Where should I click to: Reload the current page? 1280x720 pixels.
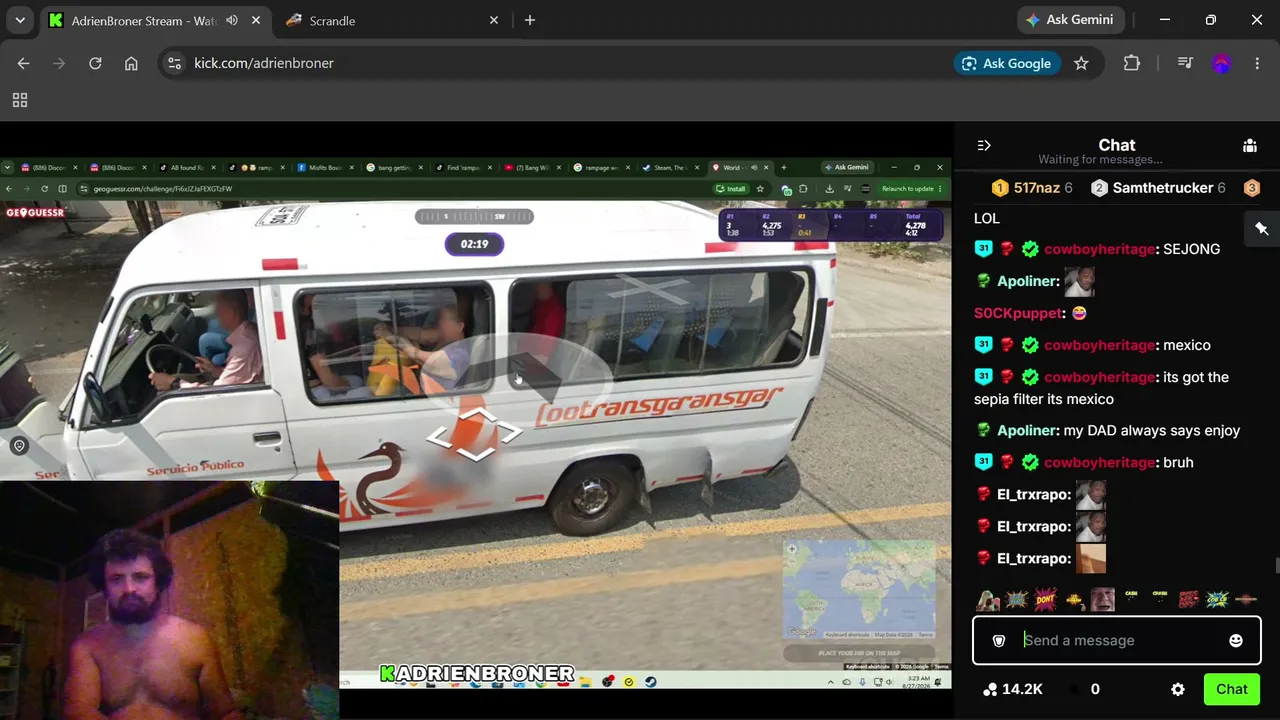95,63
